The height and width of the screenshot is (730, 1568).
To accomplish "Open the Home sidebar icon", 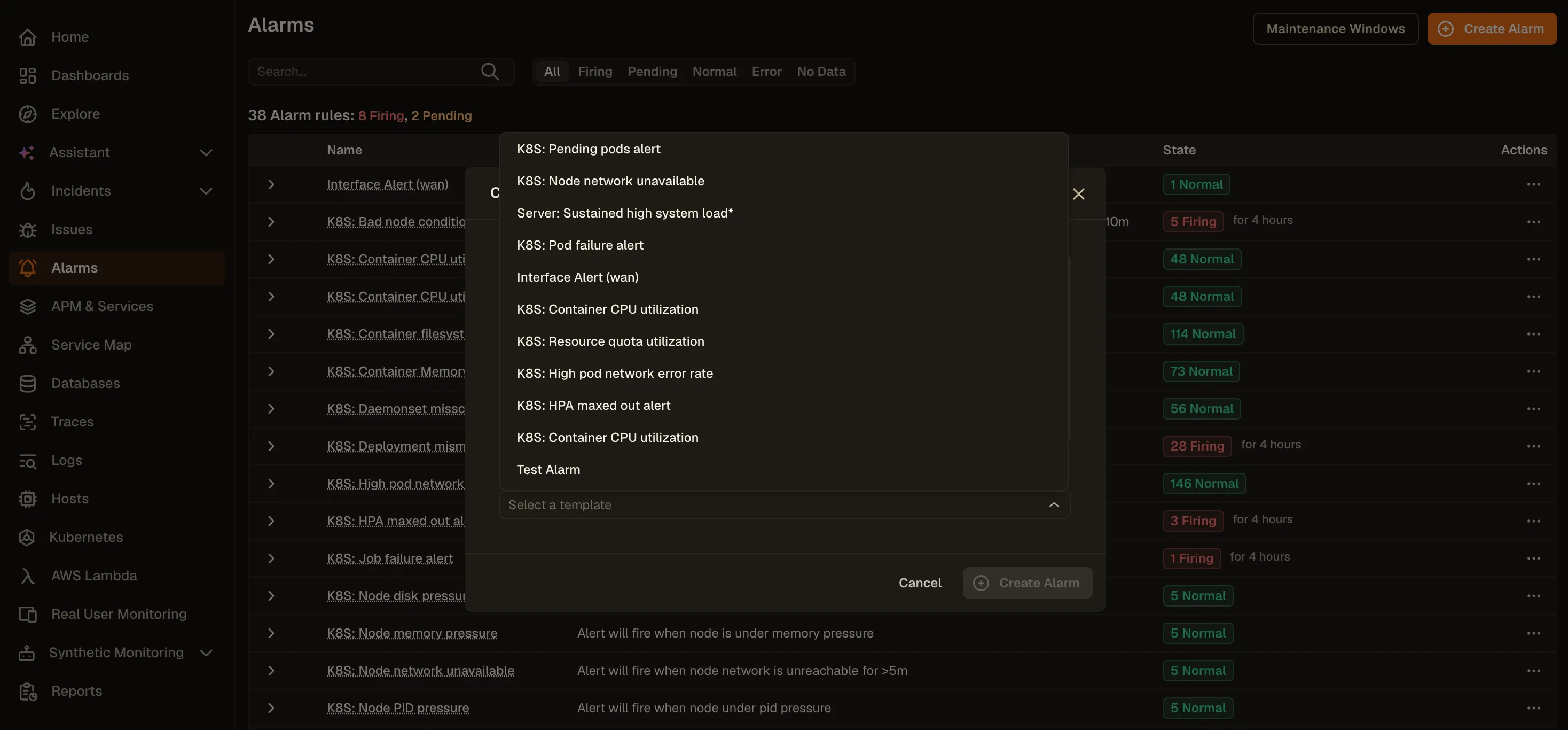I will coord(27,37).
